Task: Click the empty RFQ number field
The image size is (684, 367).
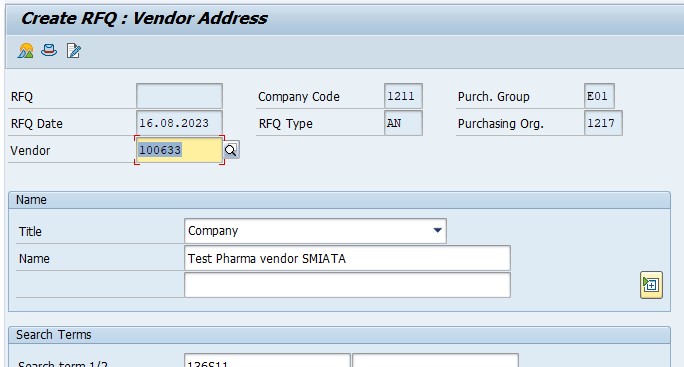Action: pos(179,96)
